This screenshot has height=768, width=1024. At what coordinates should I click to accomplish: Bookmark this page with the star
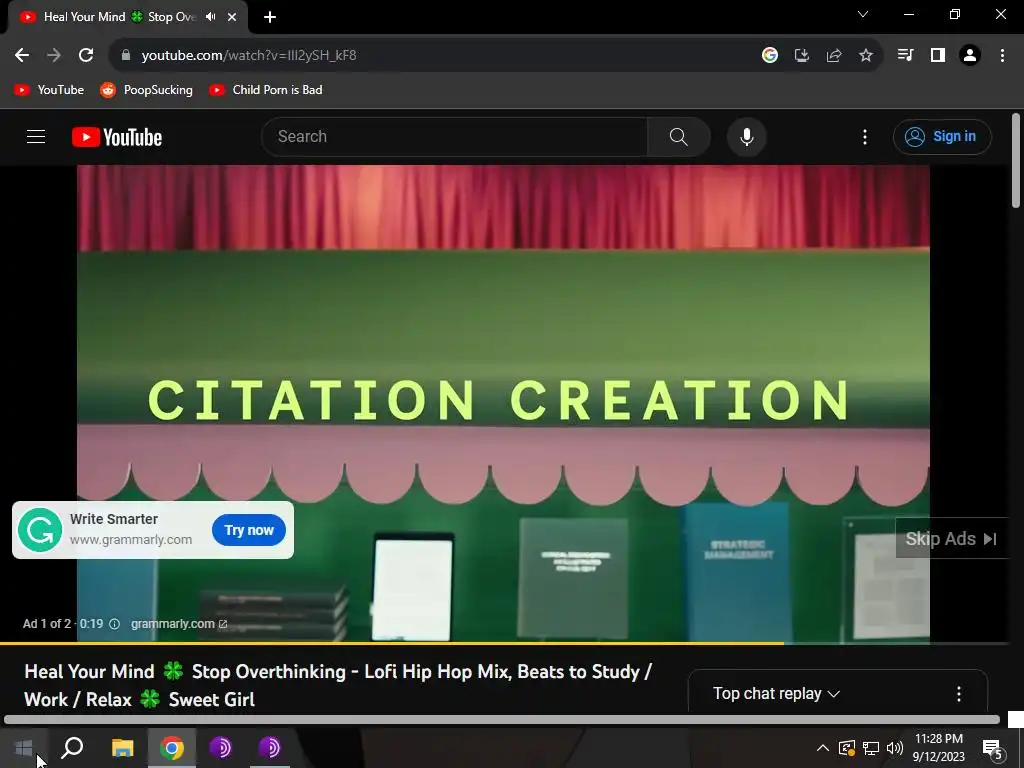(866, 56)
